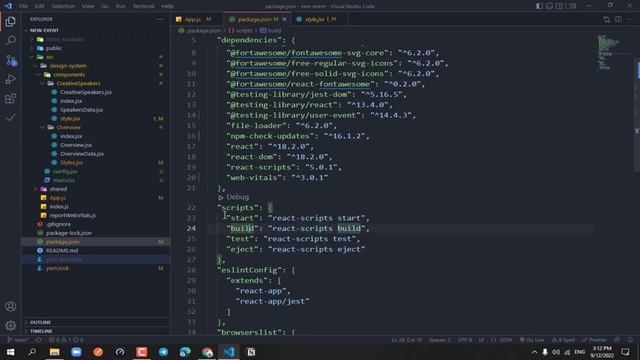Open the File menu
This screenshot has height=360, width=640.
(x=23, y=6)
